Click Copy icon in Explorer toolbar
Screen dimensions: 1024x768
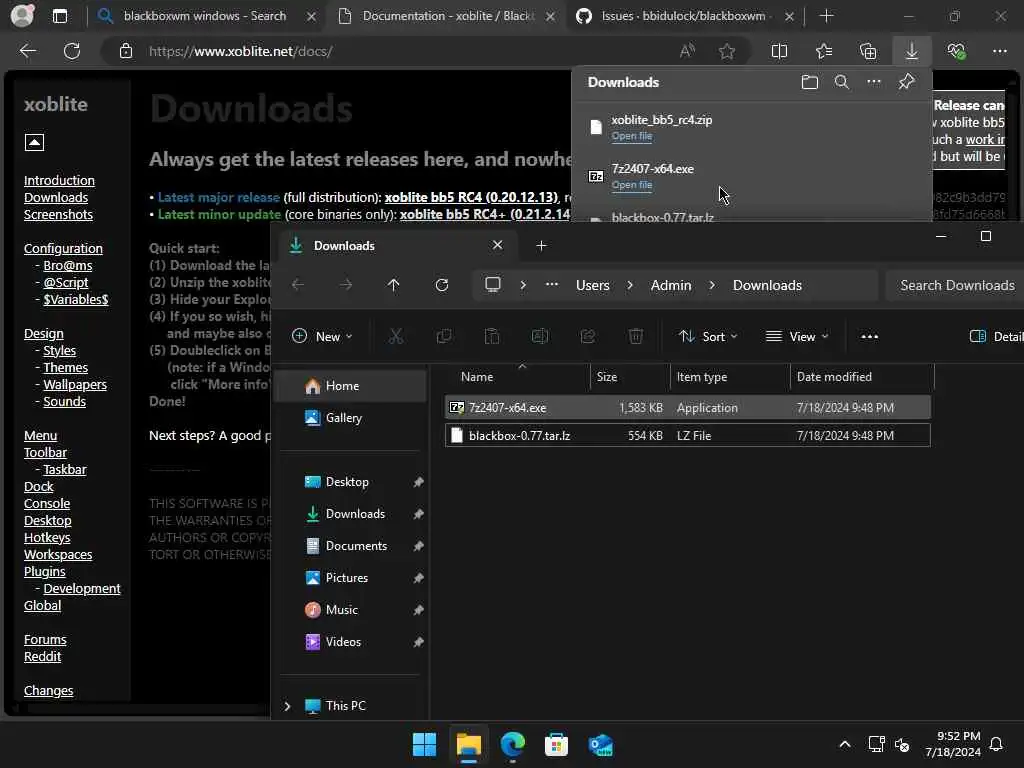pyautogui.click(x=443, y=336)
